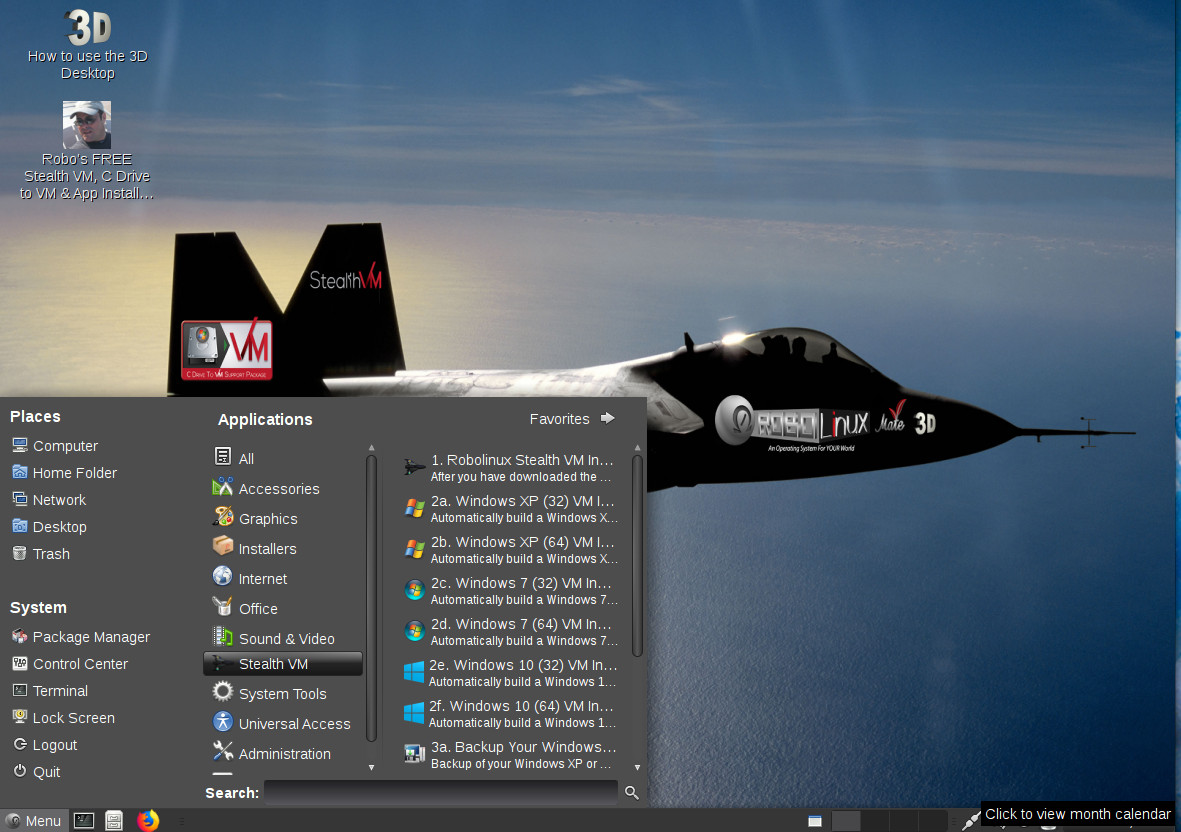Click the network connection tray icon
The width and height of the screenshot is (1181, 832).
[971, 821]
